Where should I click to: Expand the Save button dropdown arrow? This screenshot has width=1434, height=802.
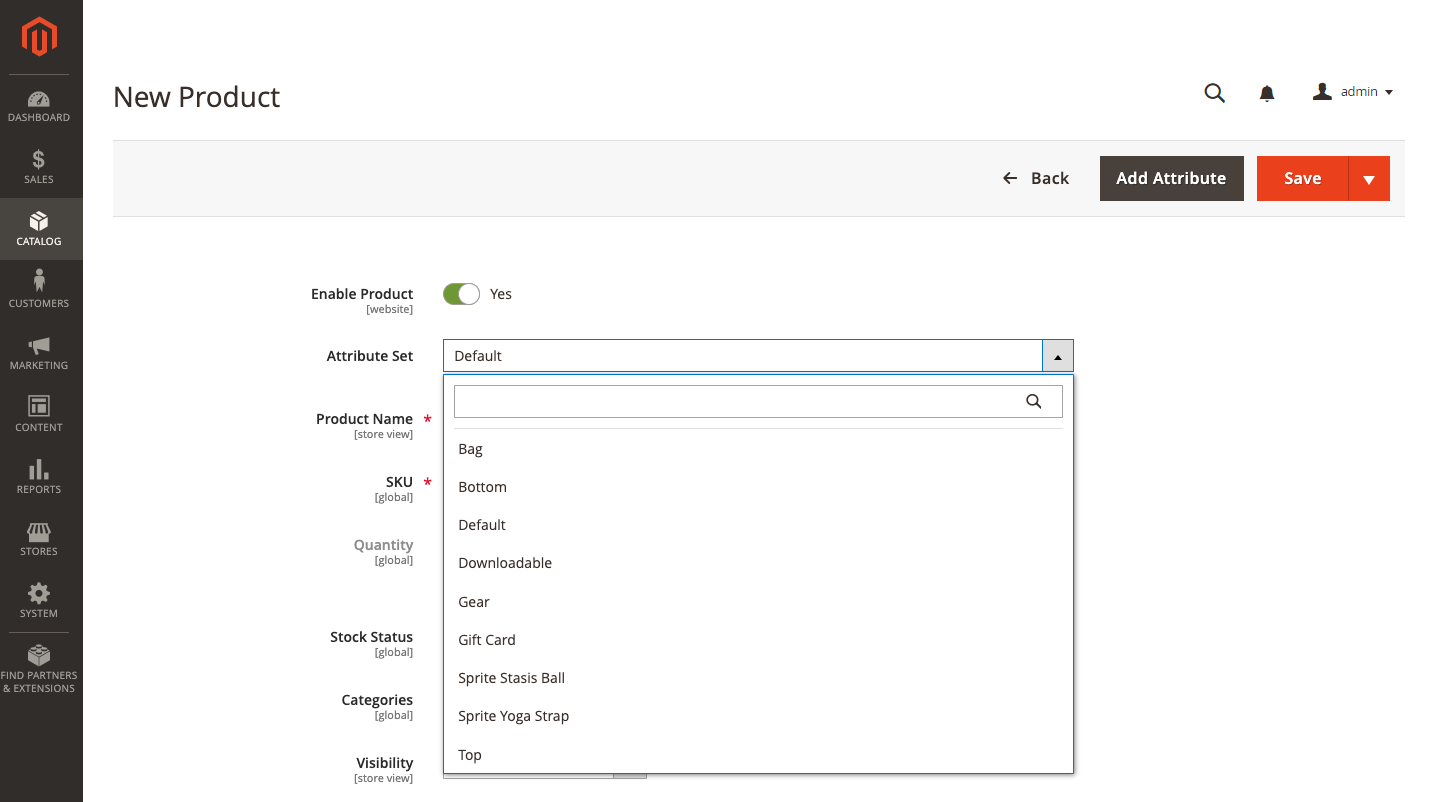[x=1369, y=179]
